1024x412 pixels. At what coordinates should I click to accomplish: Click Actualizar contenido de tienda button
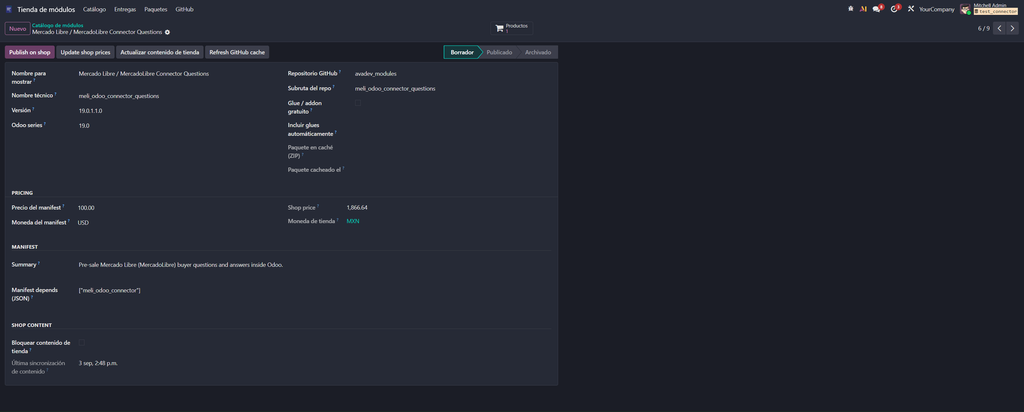point(160,52)
